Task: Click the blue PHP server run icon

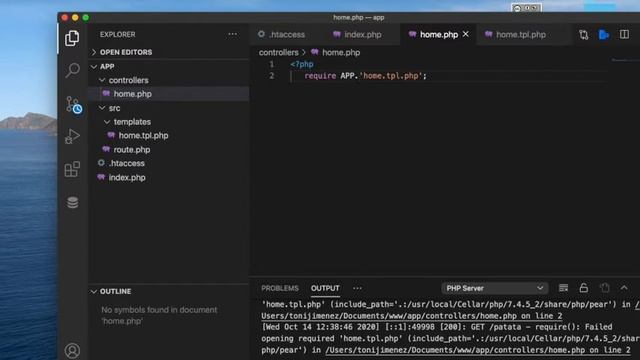Action: click(604, 35)
